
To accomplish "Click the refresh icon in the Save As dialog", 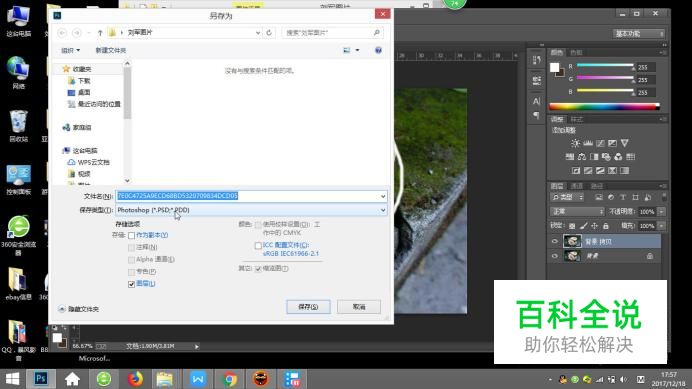I will click(x=269, y=33).
